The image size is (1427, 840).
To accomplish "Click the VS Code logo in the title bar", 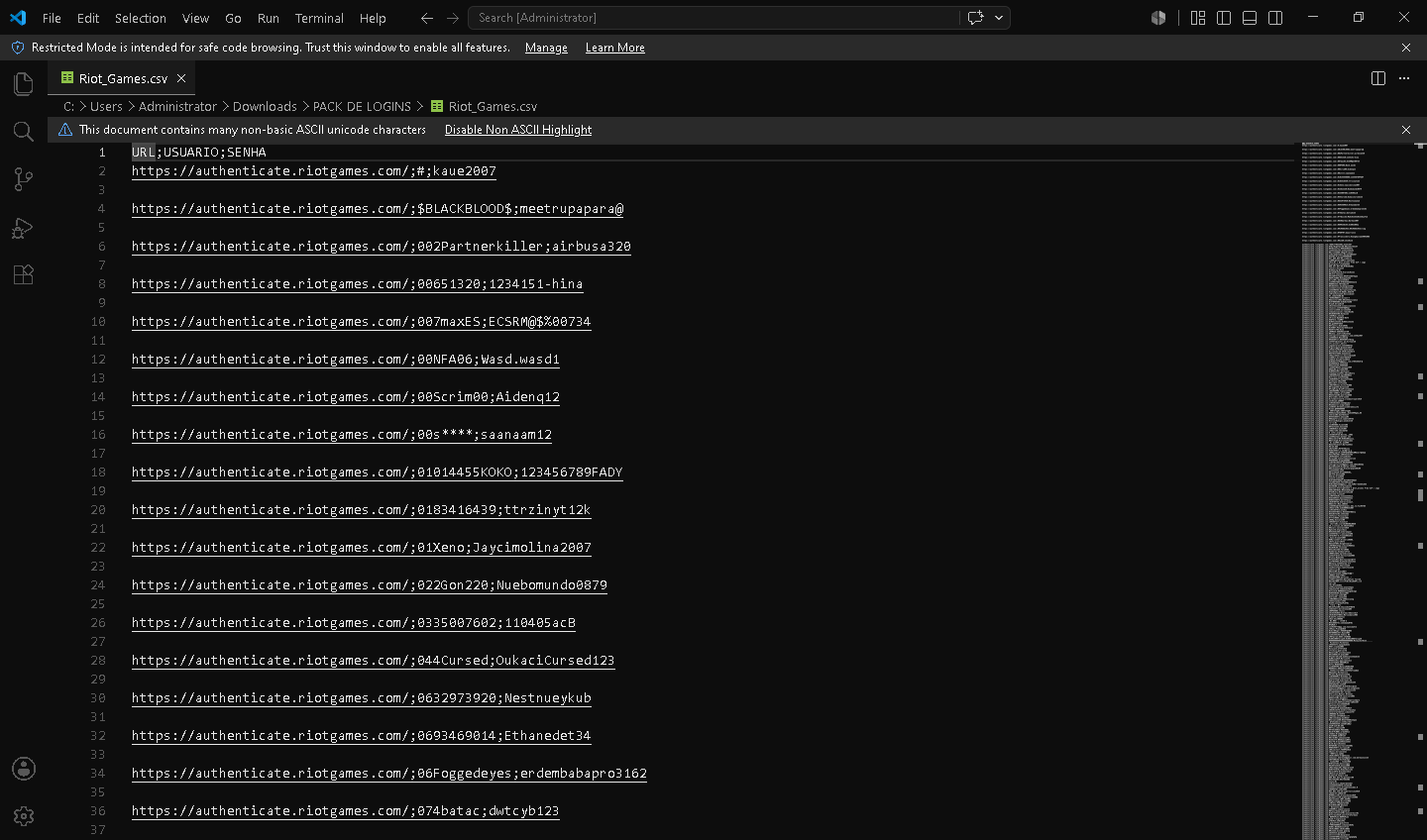I will [18, 18].
